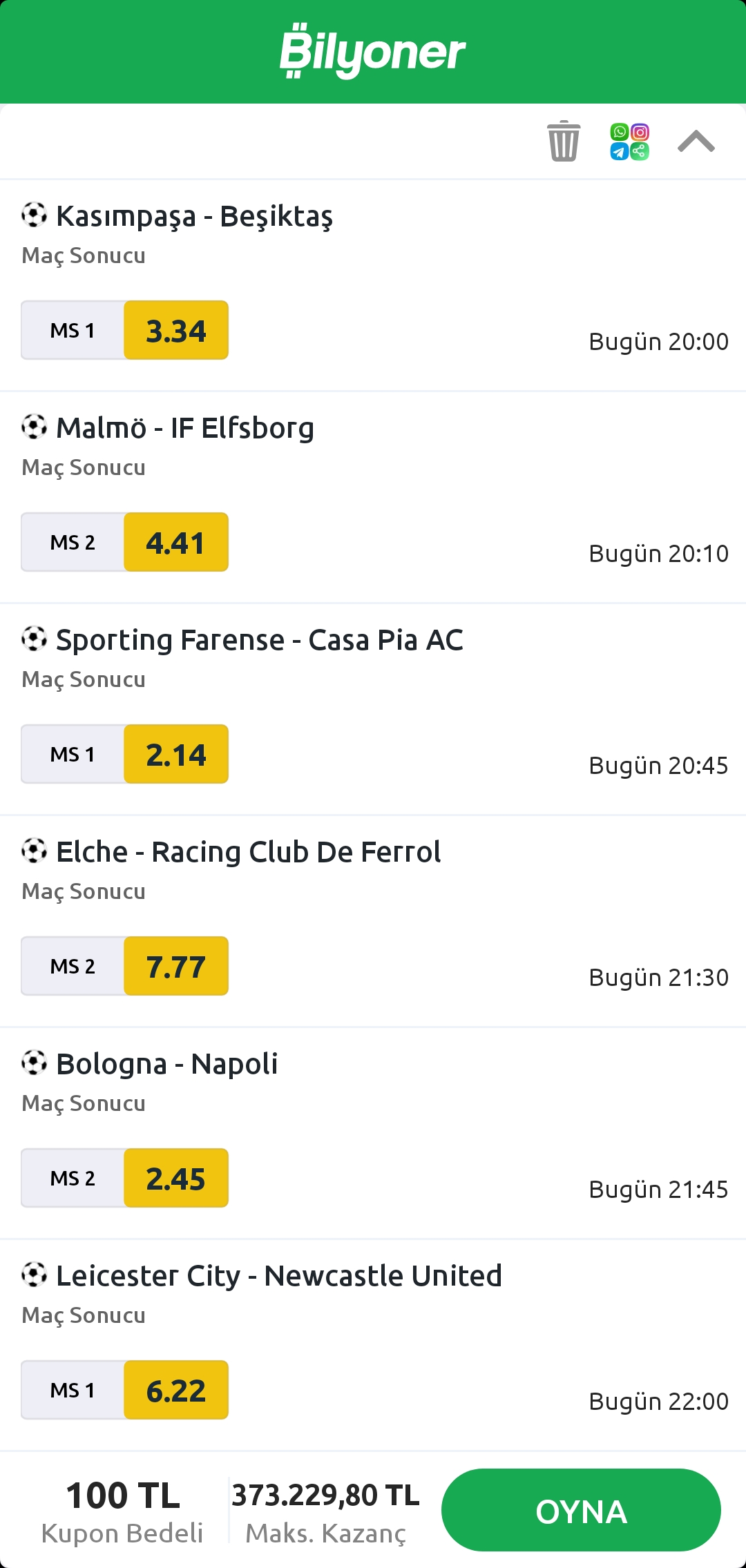Delete the coupon with the trash icon
Viewport: 746px width, 1568px height.
[564, 141]
